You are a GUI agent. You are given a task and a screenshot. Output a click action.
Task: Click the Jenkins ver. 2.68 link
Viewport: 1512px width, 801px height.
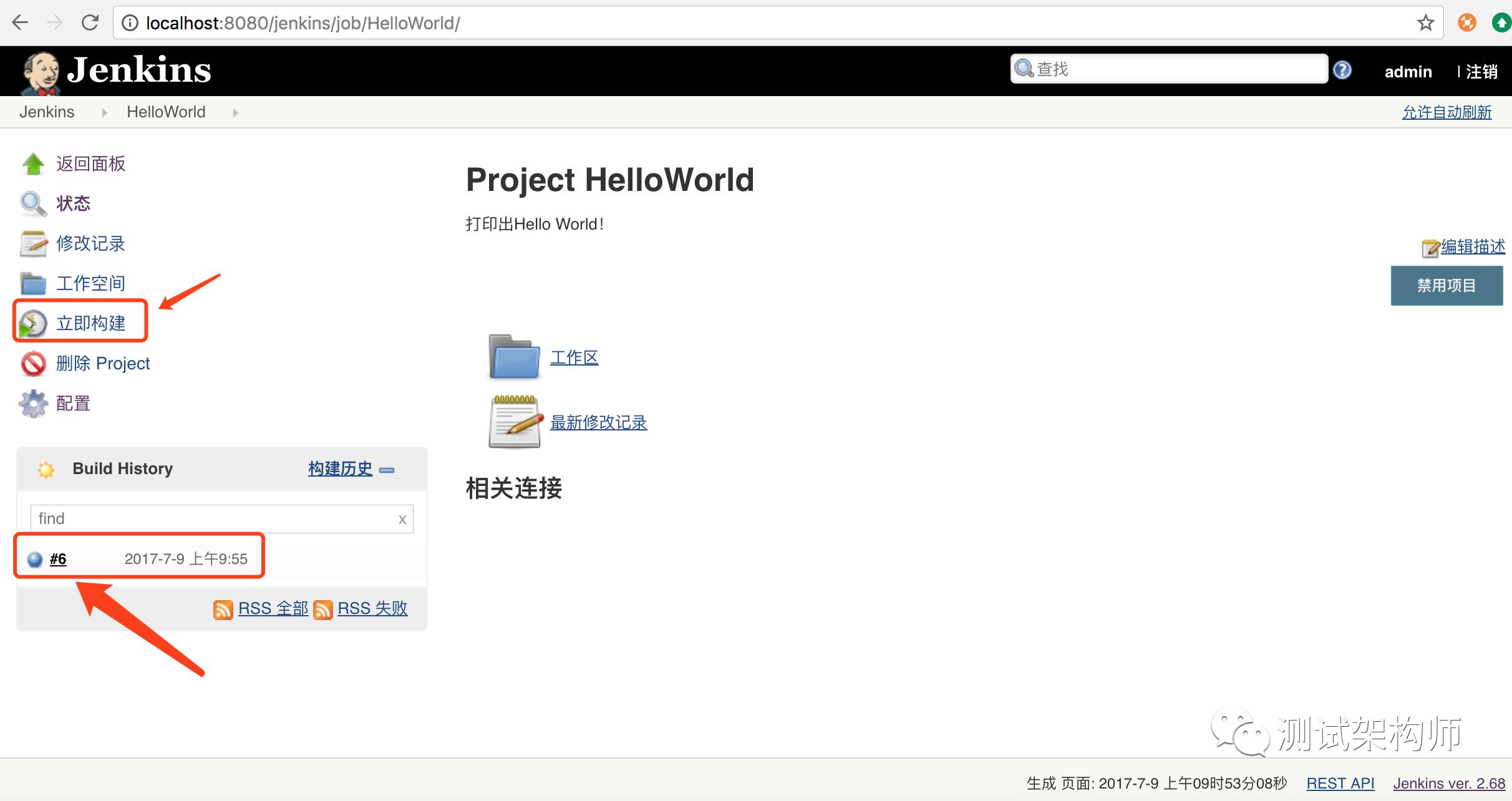[1449, 784]
